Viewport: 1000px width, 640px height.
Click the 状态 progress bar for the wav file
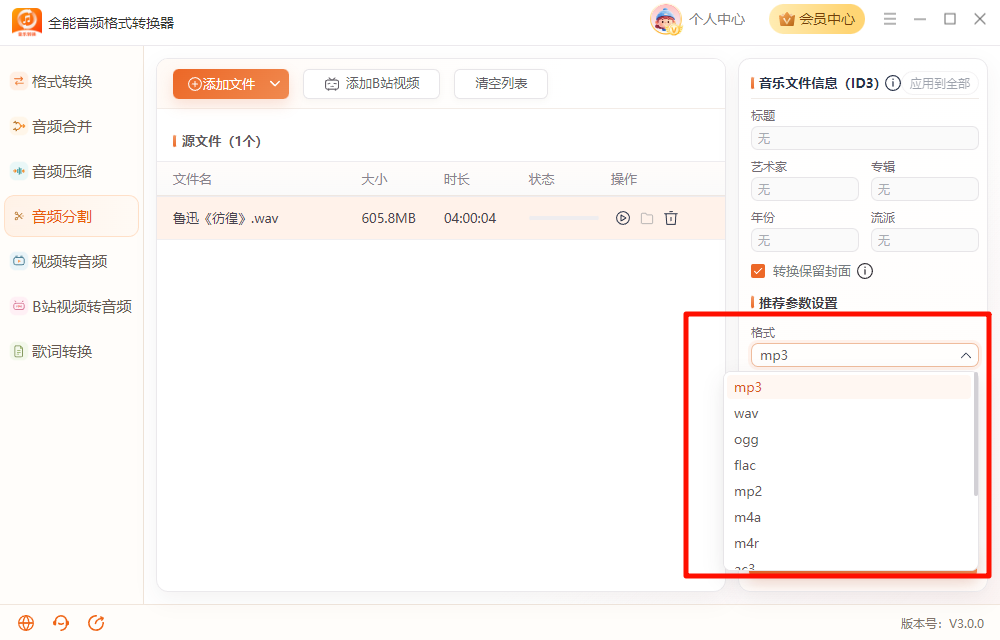564,218
